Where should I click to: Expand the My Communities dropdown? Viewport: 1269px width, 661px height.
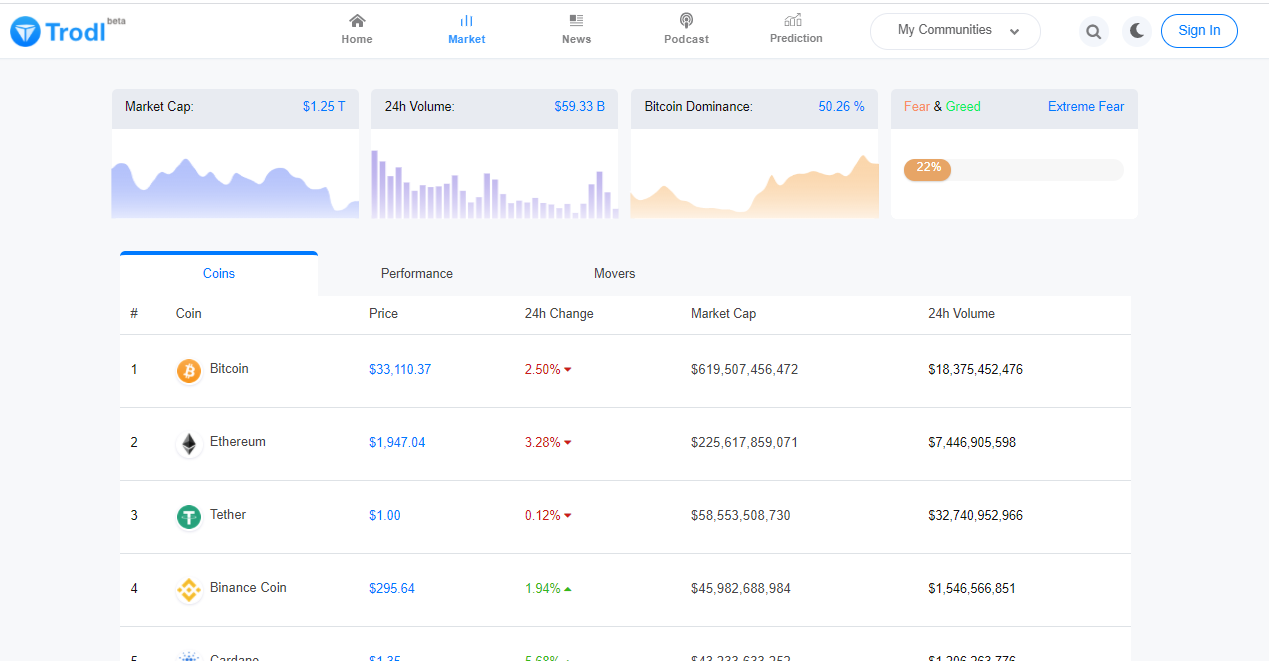coord(955,31)
